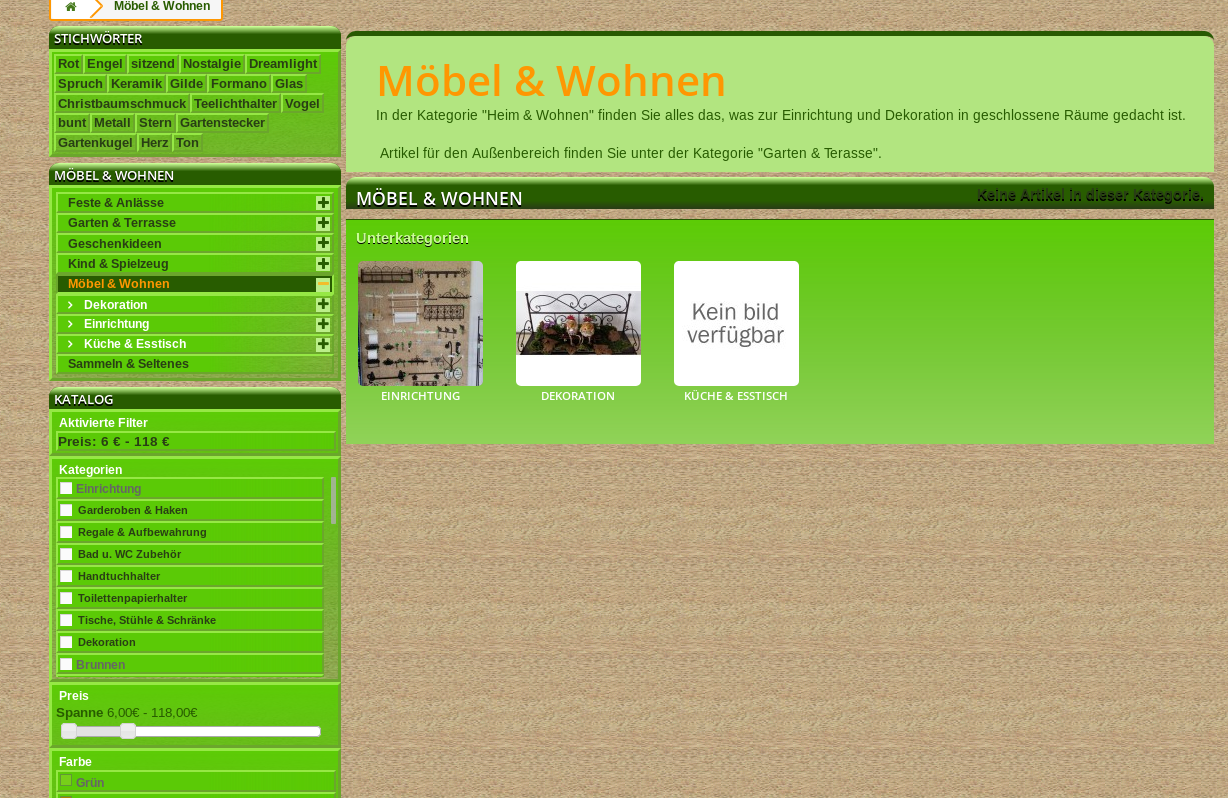Click the lower price slider handle
The height and width of the screenshot is (798, 1228).
tap(69, 731)
